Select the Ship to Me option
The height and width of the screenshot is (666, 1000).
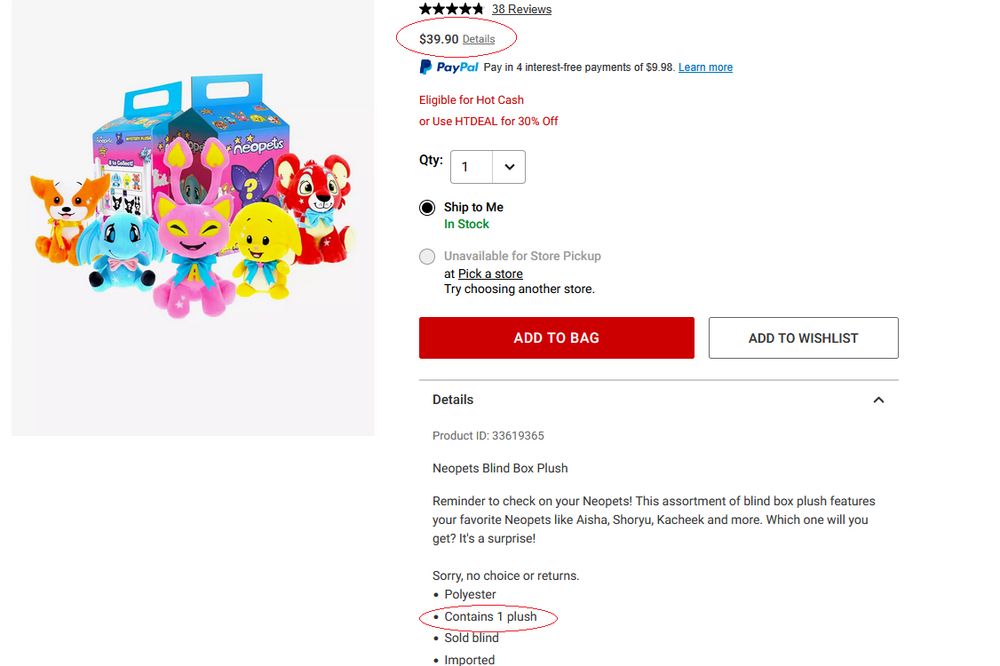click(427, 208)
